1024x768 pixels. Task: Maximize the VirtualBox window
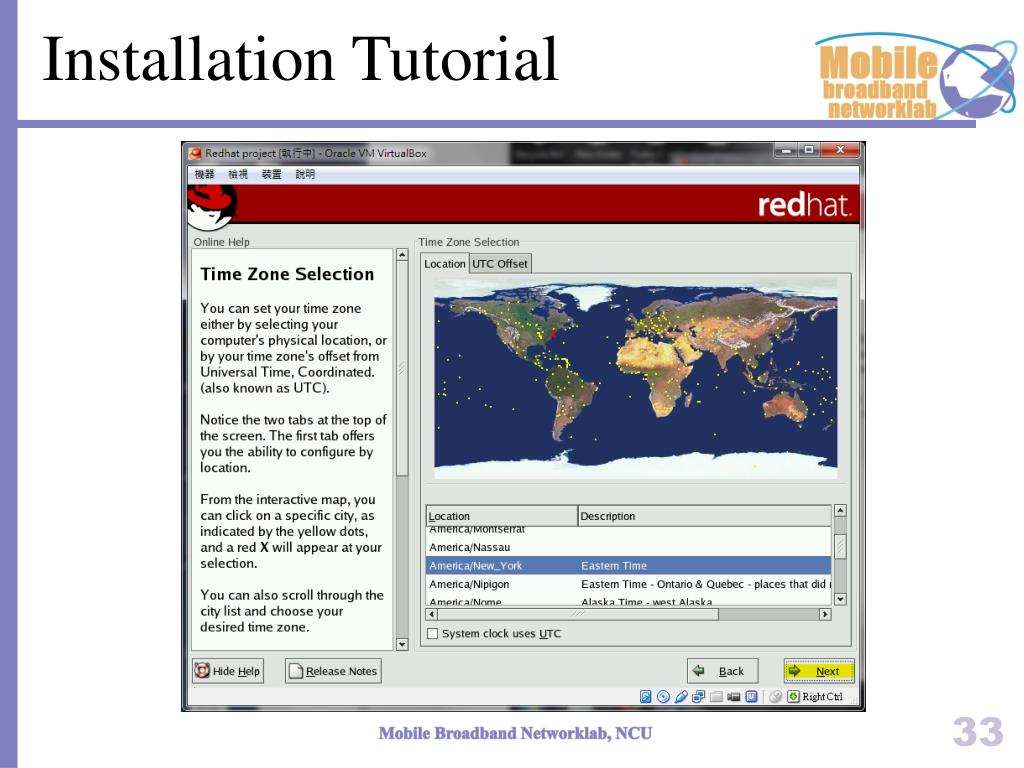(809, 150)
